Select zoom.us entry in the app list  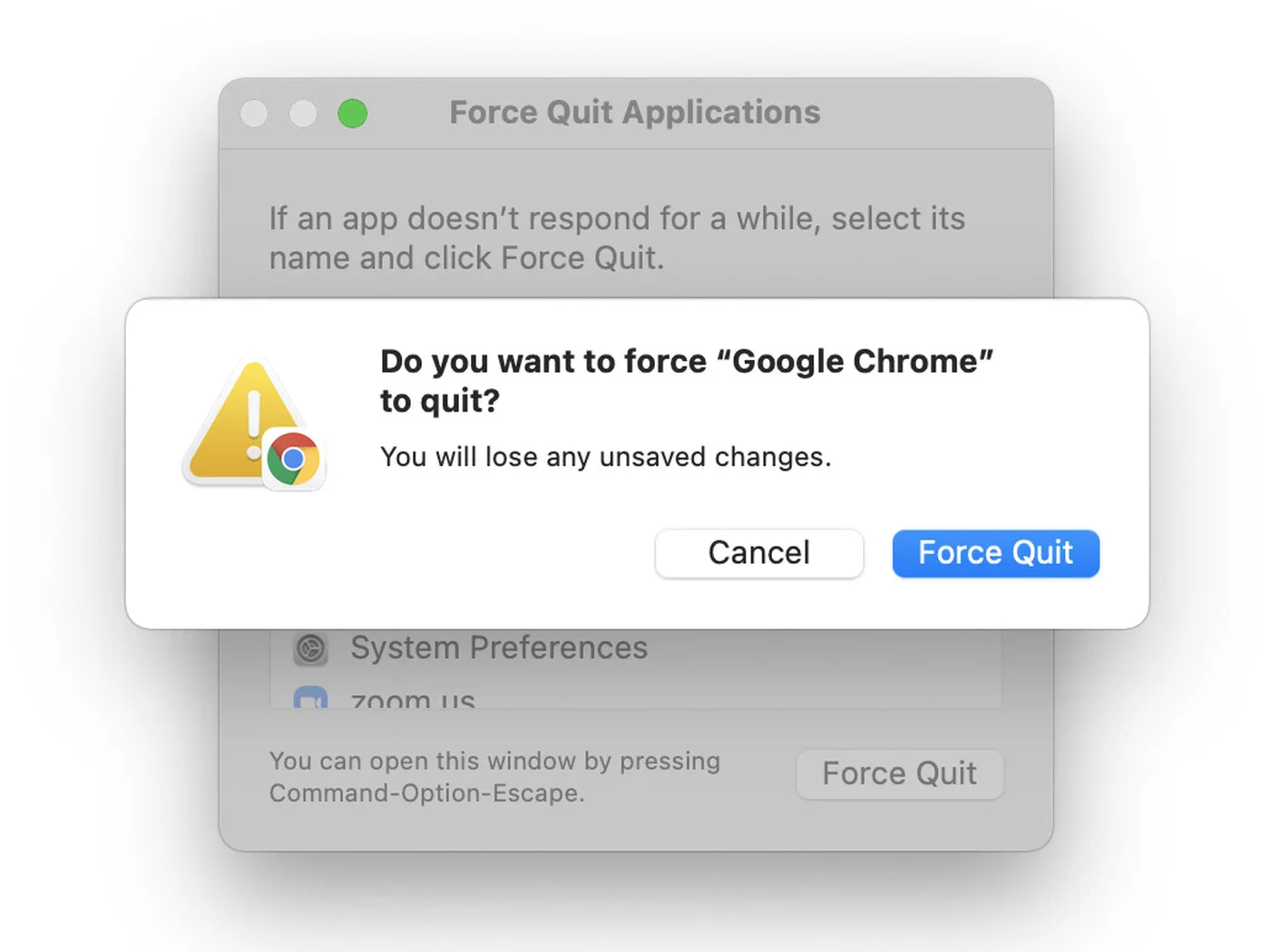click(x=413, y=698)
